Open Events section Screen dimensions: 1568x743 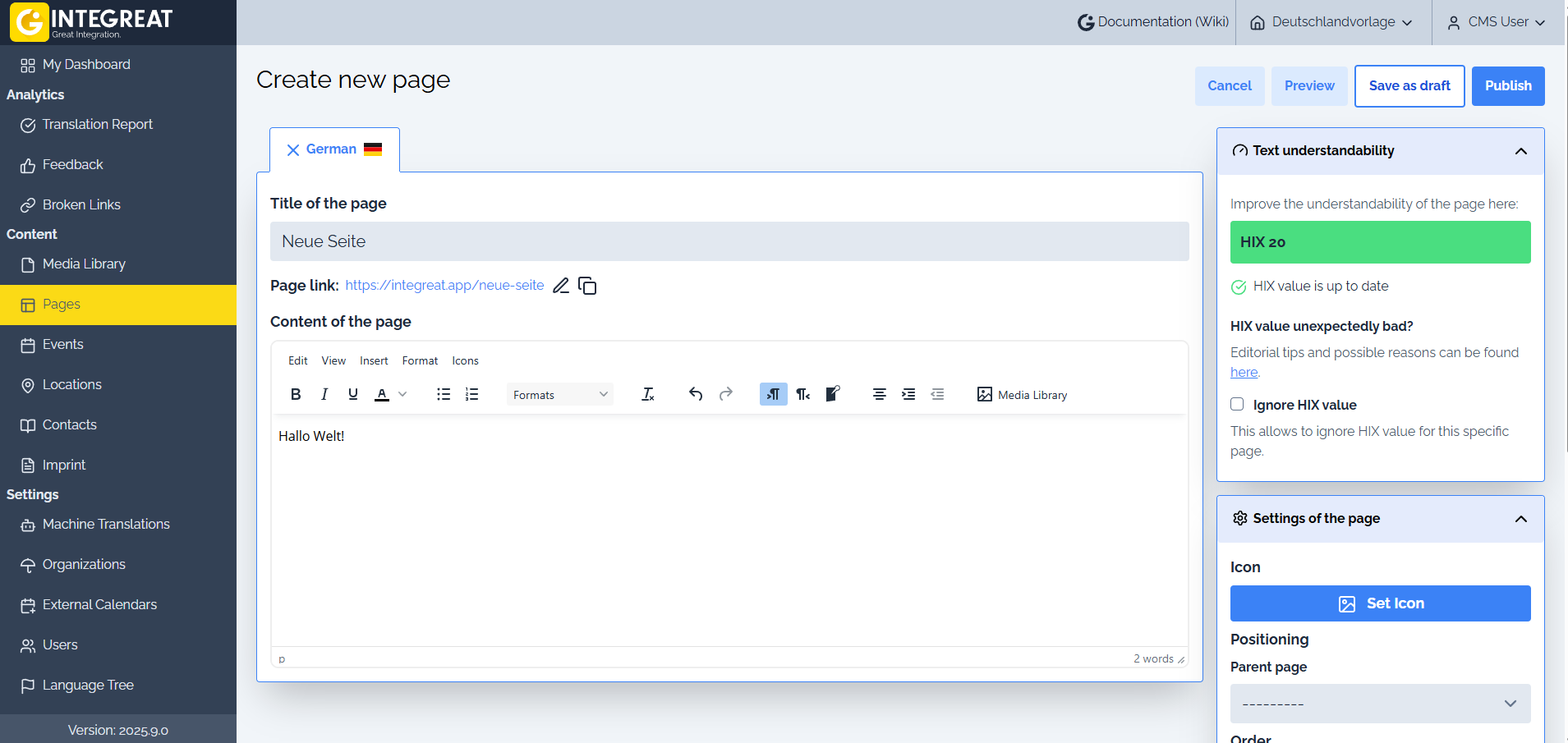[x=118, y=345]
